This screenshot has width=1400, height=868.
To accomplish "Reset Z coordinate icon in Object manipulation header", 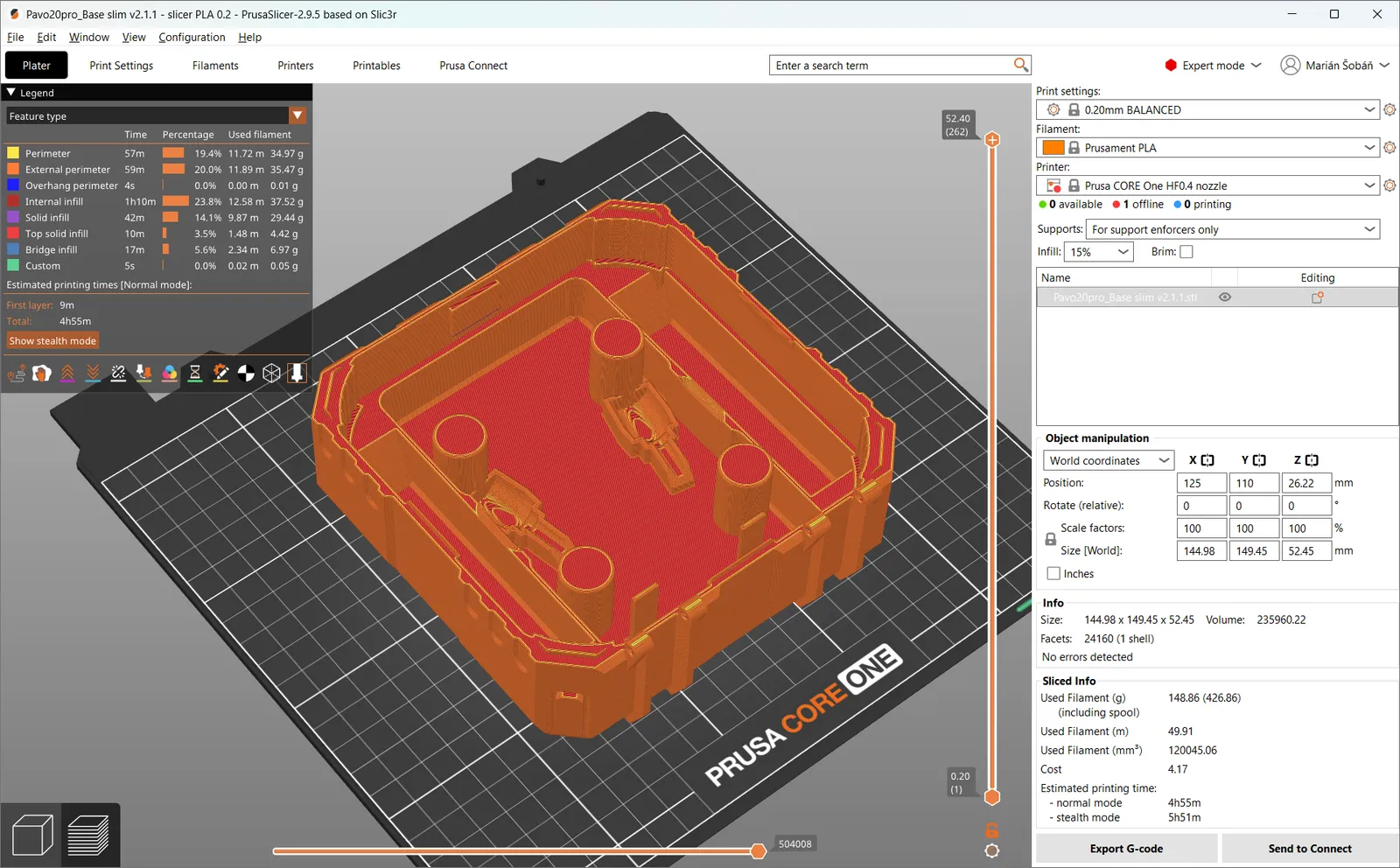I will point(1312,460).
